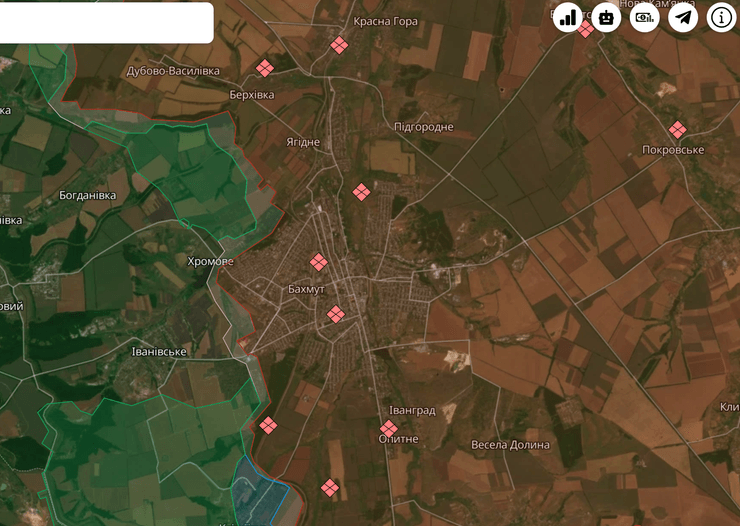Click the Бахмут city label
The width and height of the screenshot is (740, 526).
coord(307,289)
